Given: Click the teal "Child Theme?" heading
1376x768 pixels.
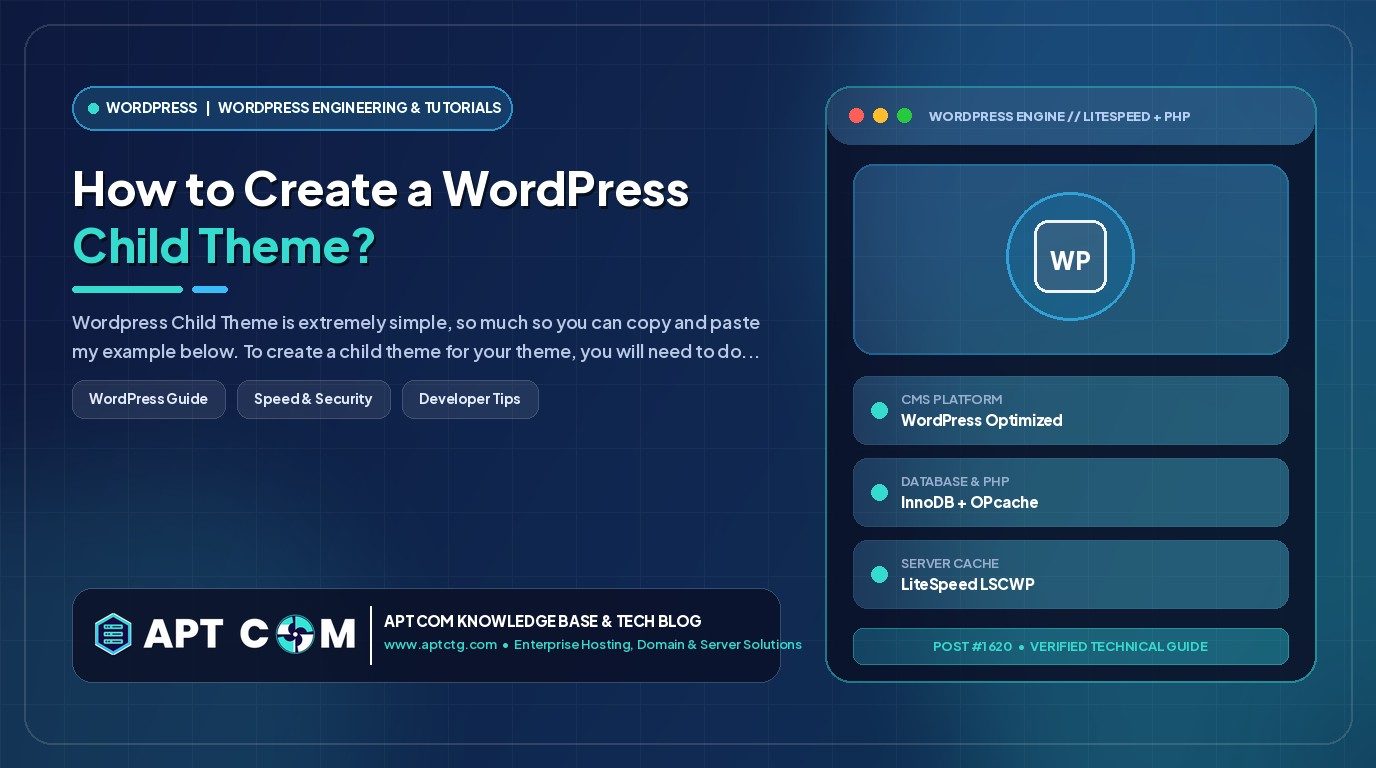Looking at the screenshot, I should pos(223,246).
